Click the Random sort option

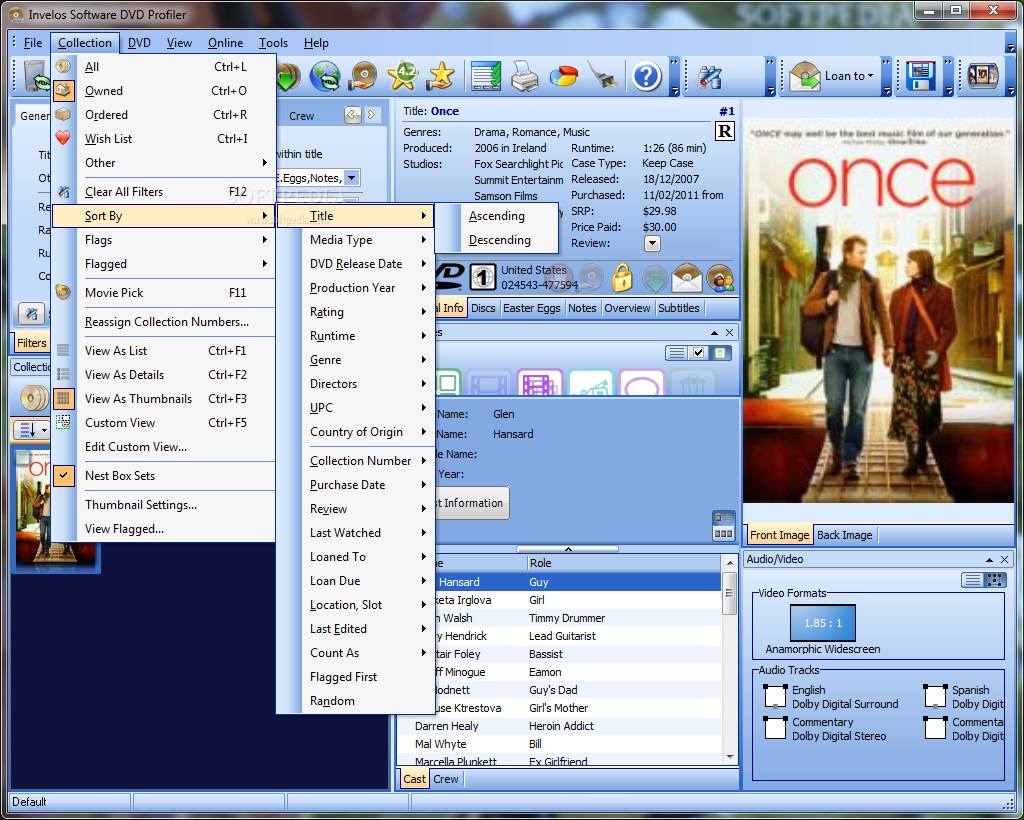(x=355, y=701)
